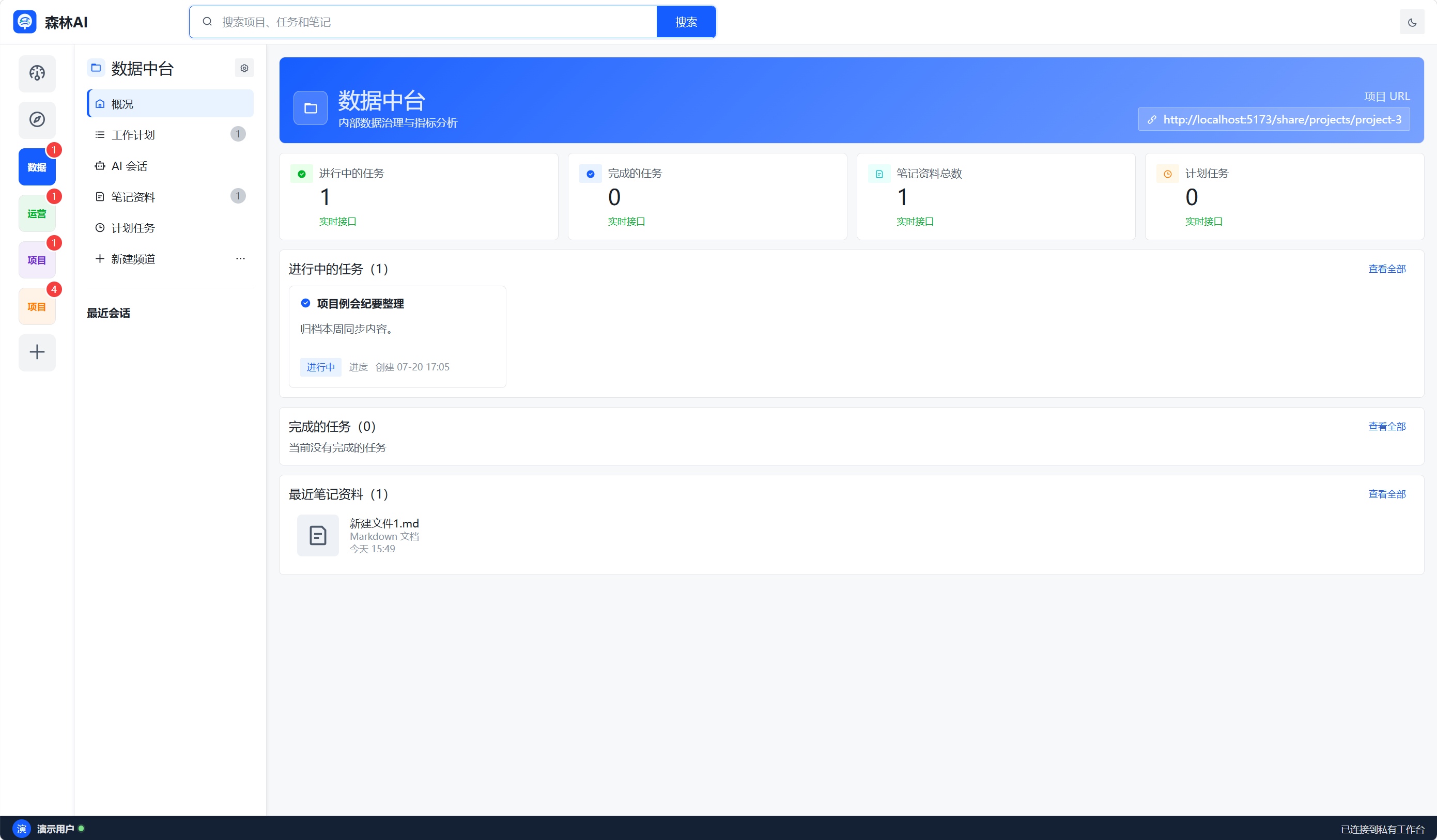Viewport: 1437px width, 840px height.
Task: Open the 项目例会纪要整理 task title
Action: (360, 304)
